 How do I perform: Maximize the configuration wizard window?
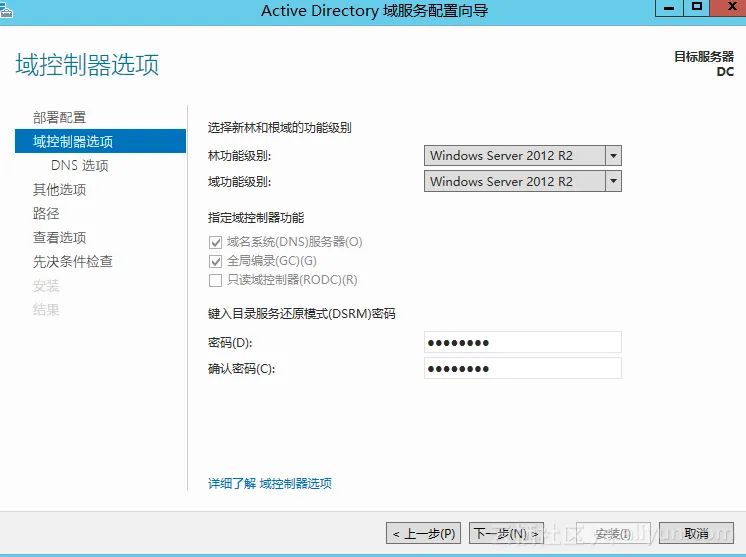pyautogui.click(x=697, y=8)
